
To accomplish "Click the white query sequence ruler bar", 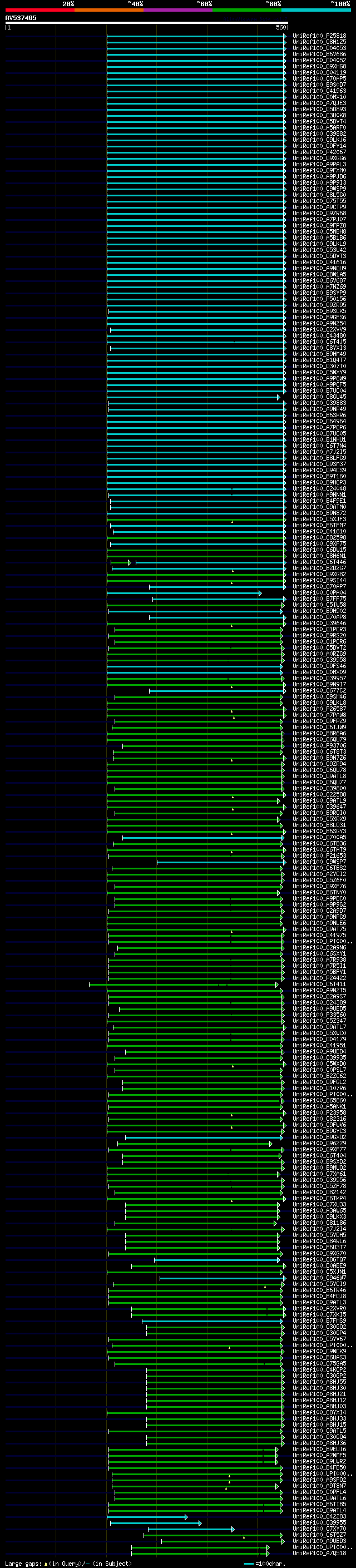I will (147, 23).
